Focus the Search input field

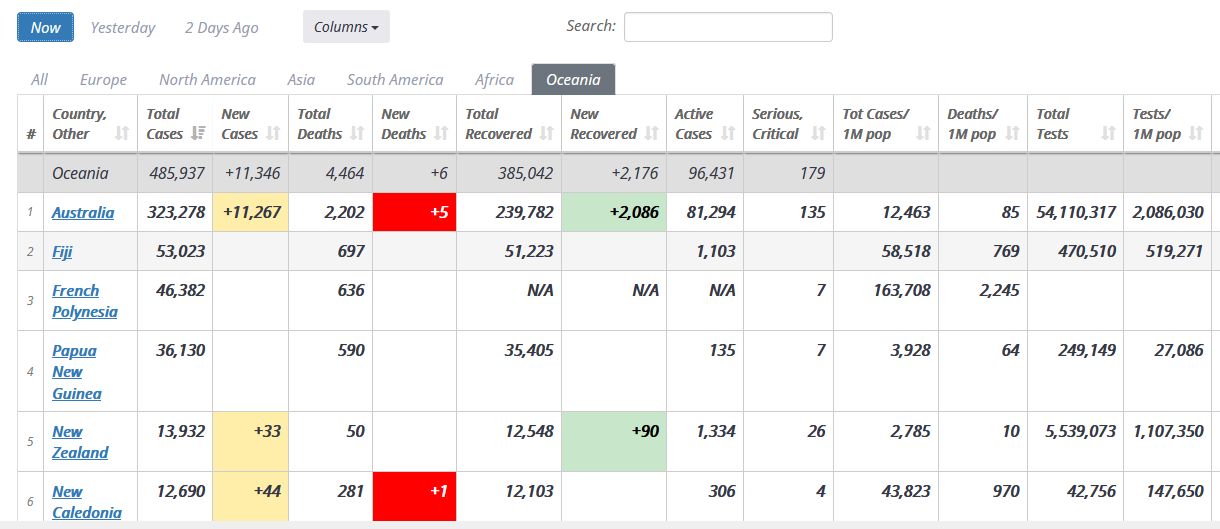click(728, 27)
